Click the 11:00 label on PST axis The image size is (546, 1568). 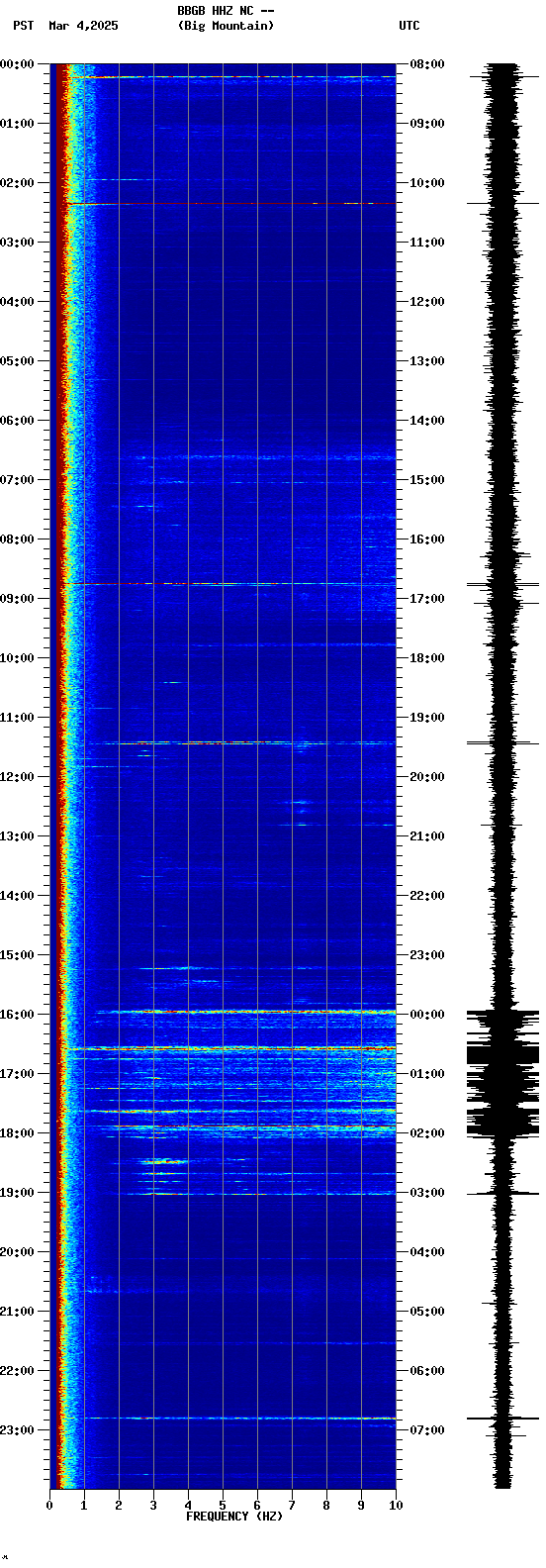[18, 718]
